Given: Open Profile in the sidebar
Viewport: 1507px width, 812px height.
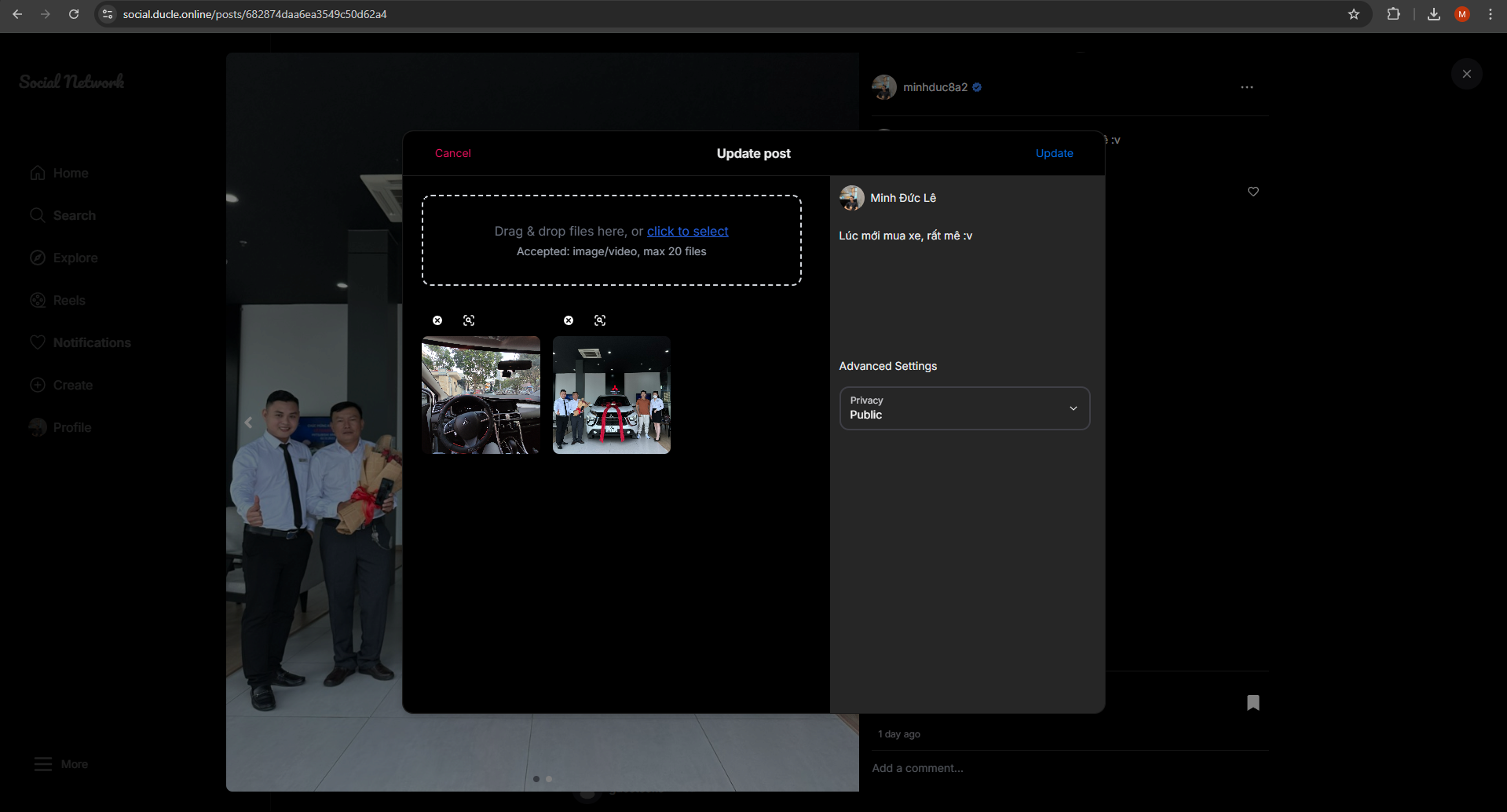Looking at the screenshot, I should [x=60, y=427].
